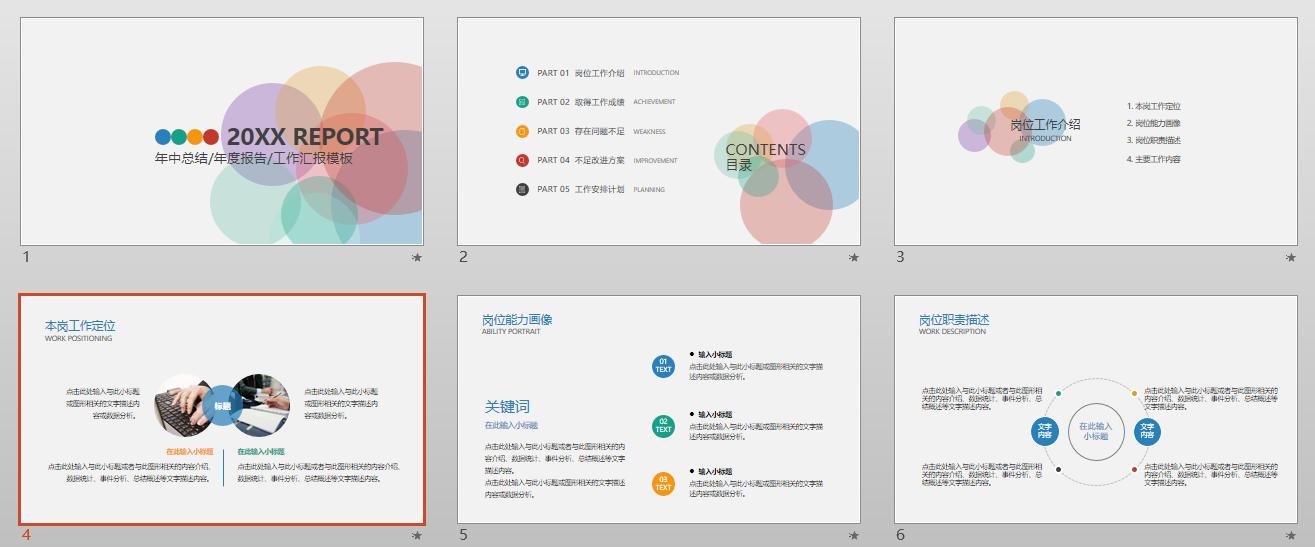Click the transition star icon under slide 3
Screen dimensions: 1315x547
(x=1291, y=258)
